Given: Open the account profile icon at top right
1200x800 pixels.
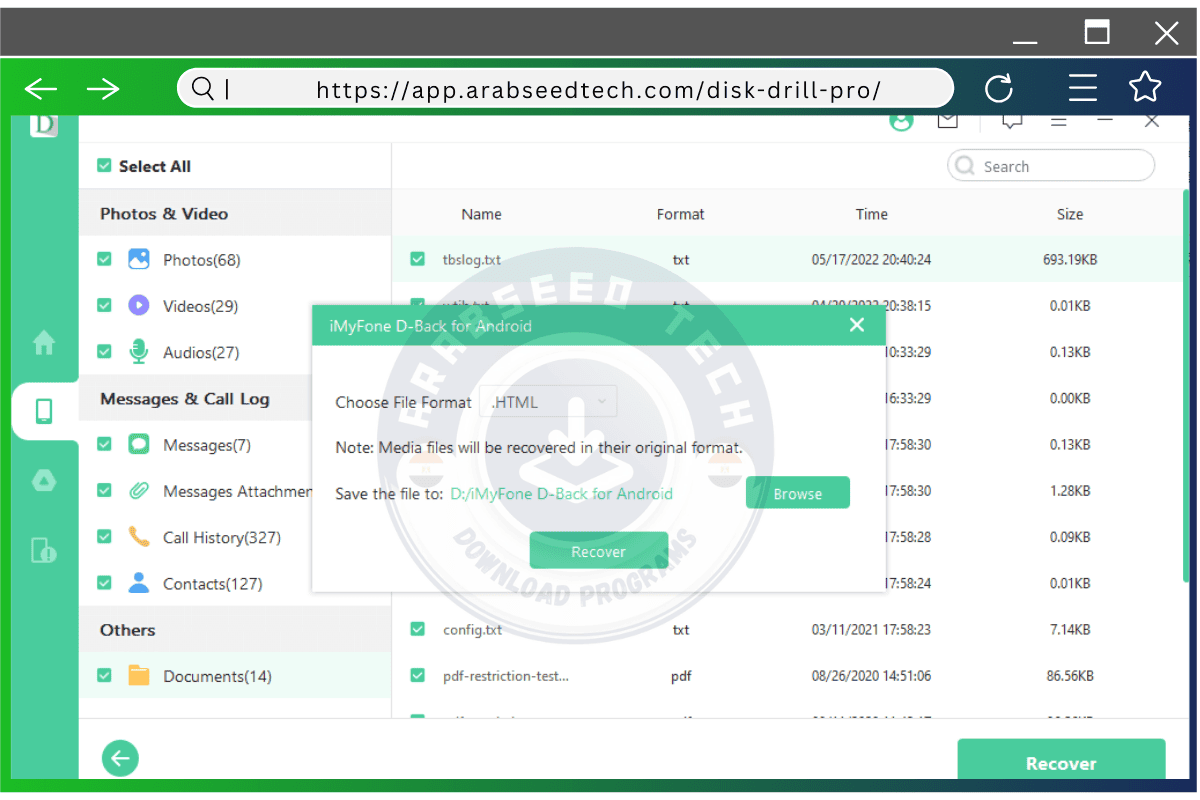Looking at the screenshot, I should click(x=902, y=120).
